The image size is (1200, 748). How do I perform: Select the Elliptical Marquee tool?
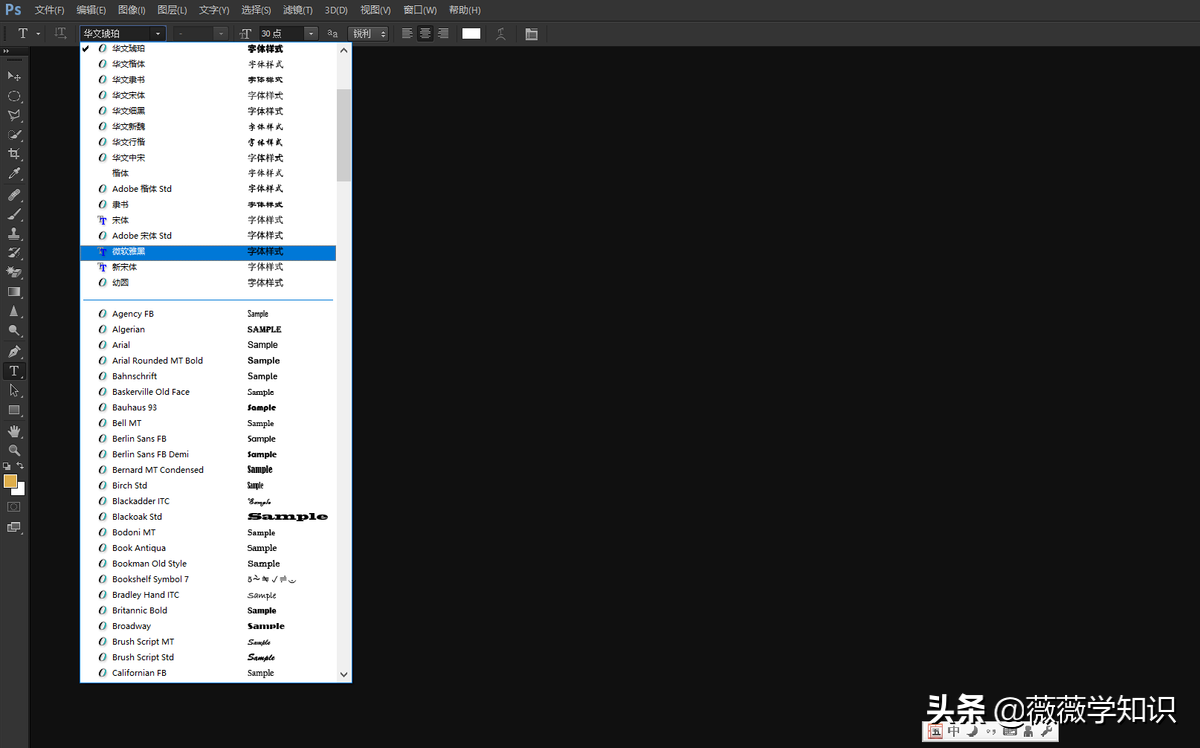point(14,96)
